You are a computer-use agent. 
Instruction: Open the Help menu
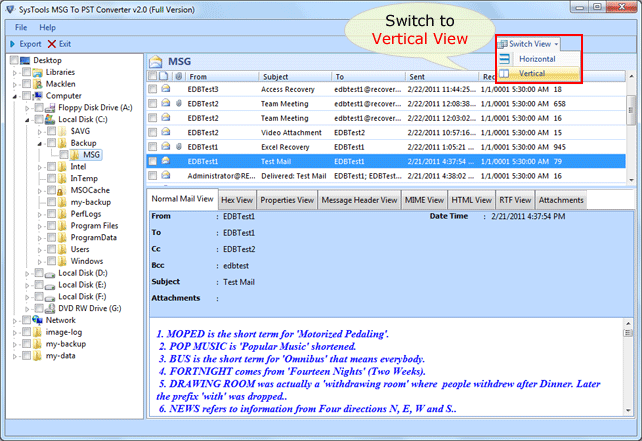[x=47, y=27]
